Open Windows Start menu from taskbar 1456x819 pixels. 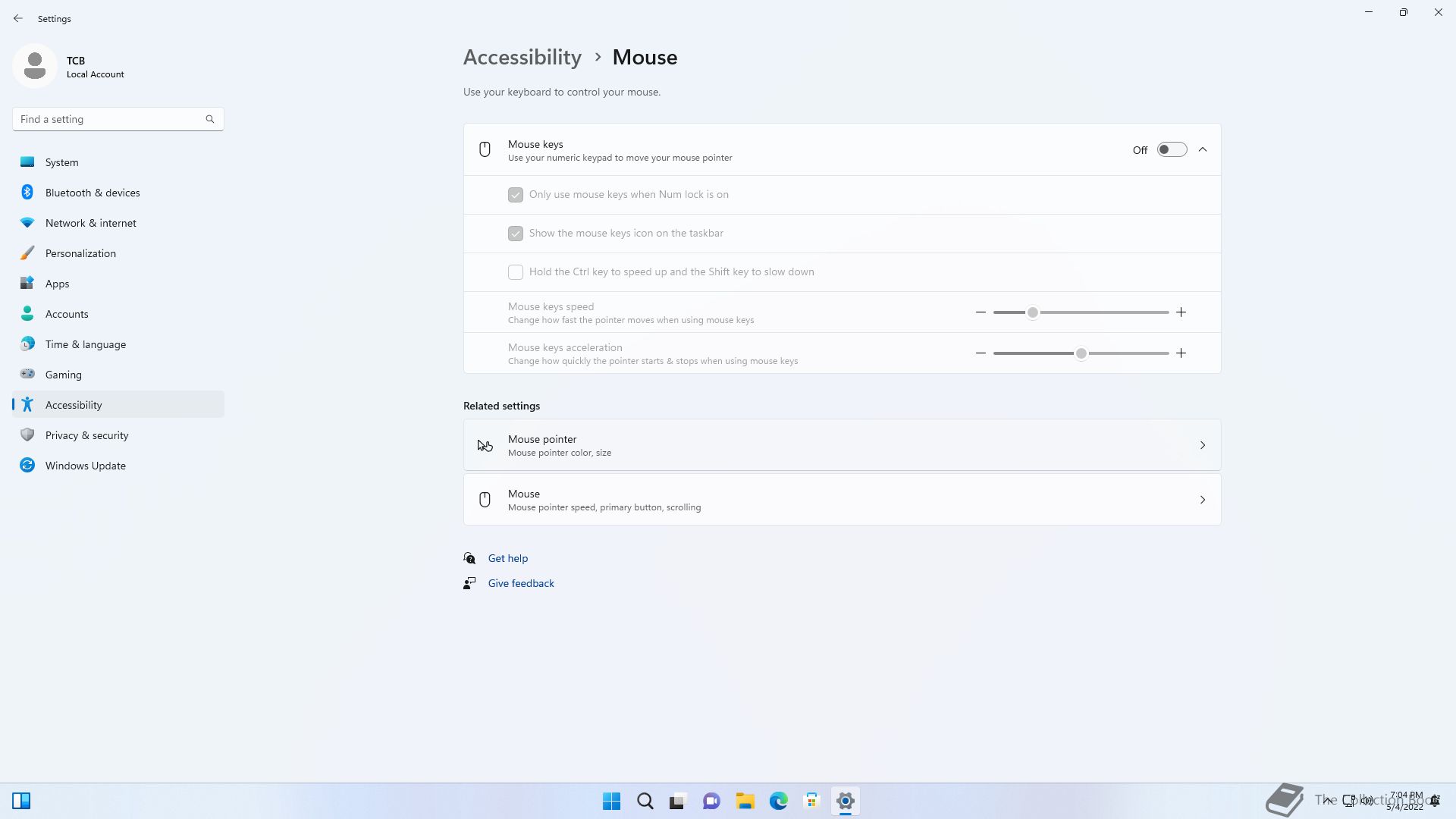pos(611,801)
